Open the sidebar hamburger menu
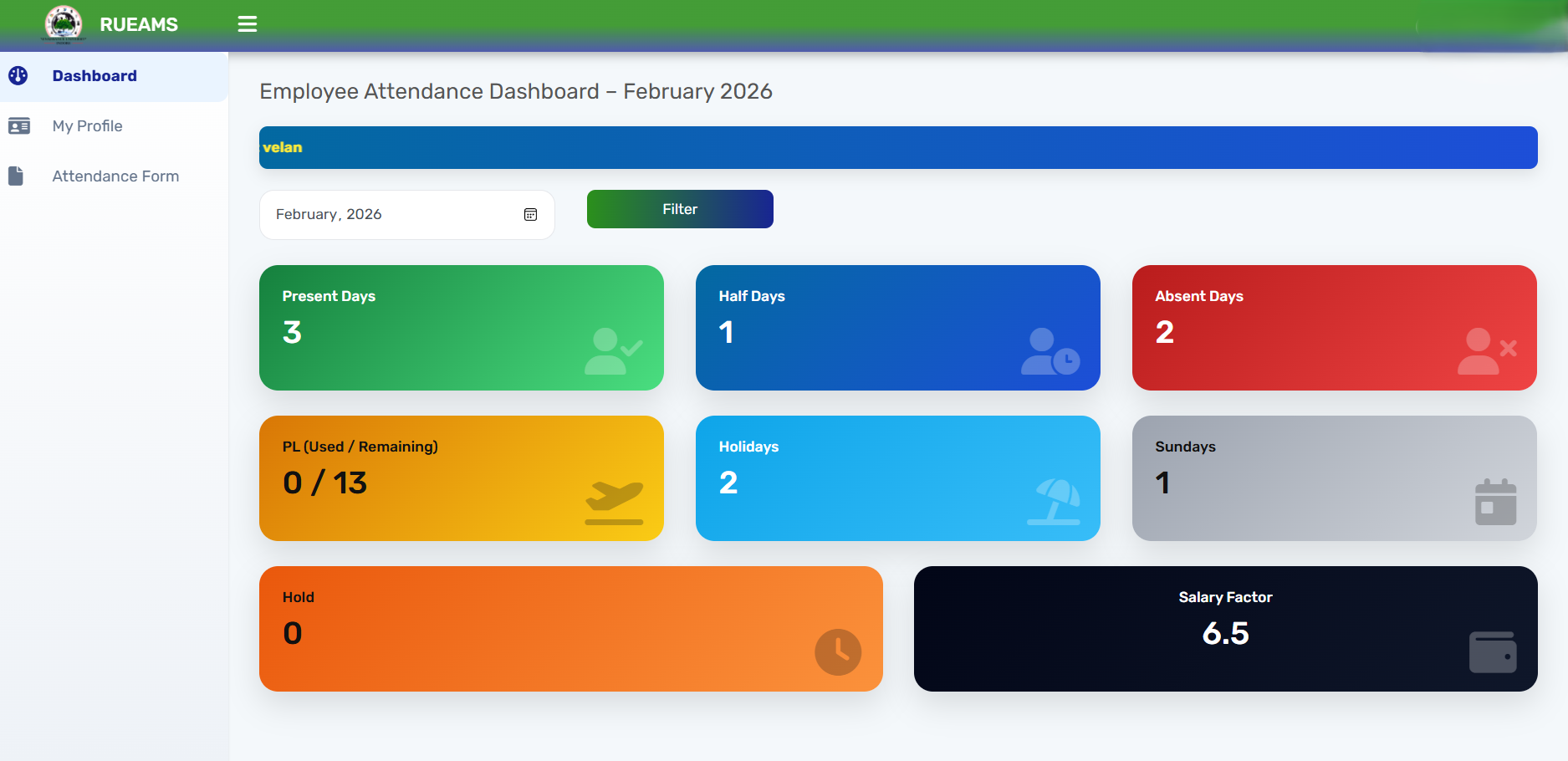This screenshot has height=761, width=1568. pos(247,23)
